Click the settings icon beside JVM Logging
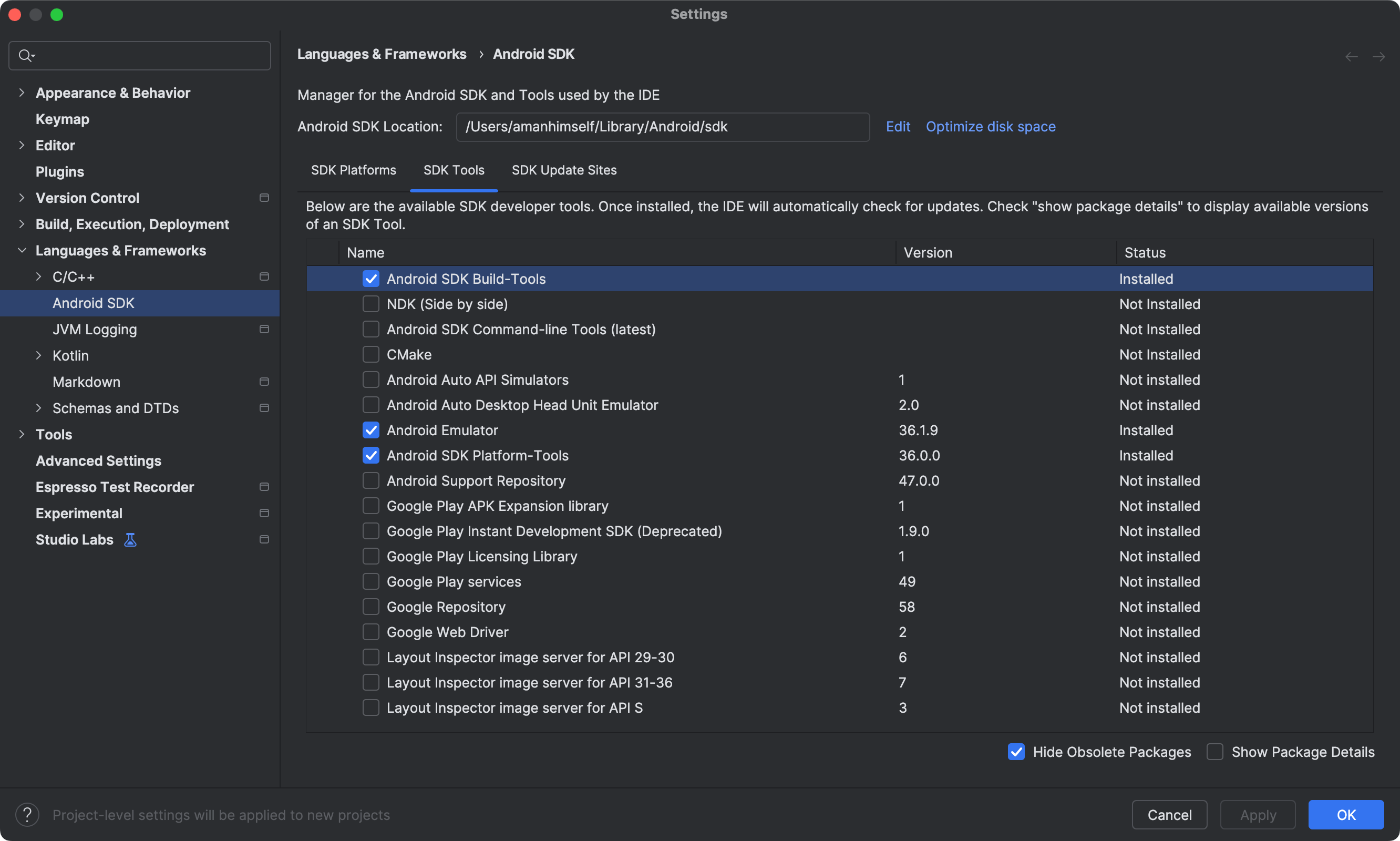The width and height of the screenshot is (1400, 841). coord(264,329)
